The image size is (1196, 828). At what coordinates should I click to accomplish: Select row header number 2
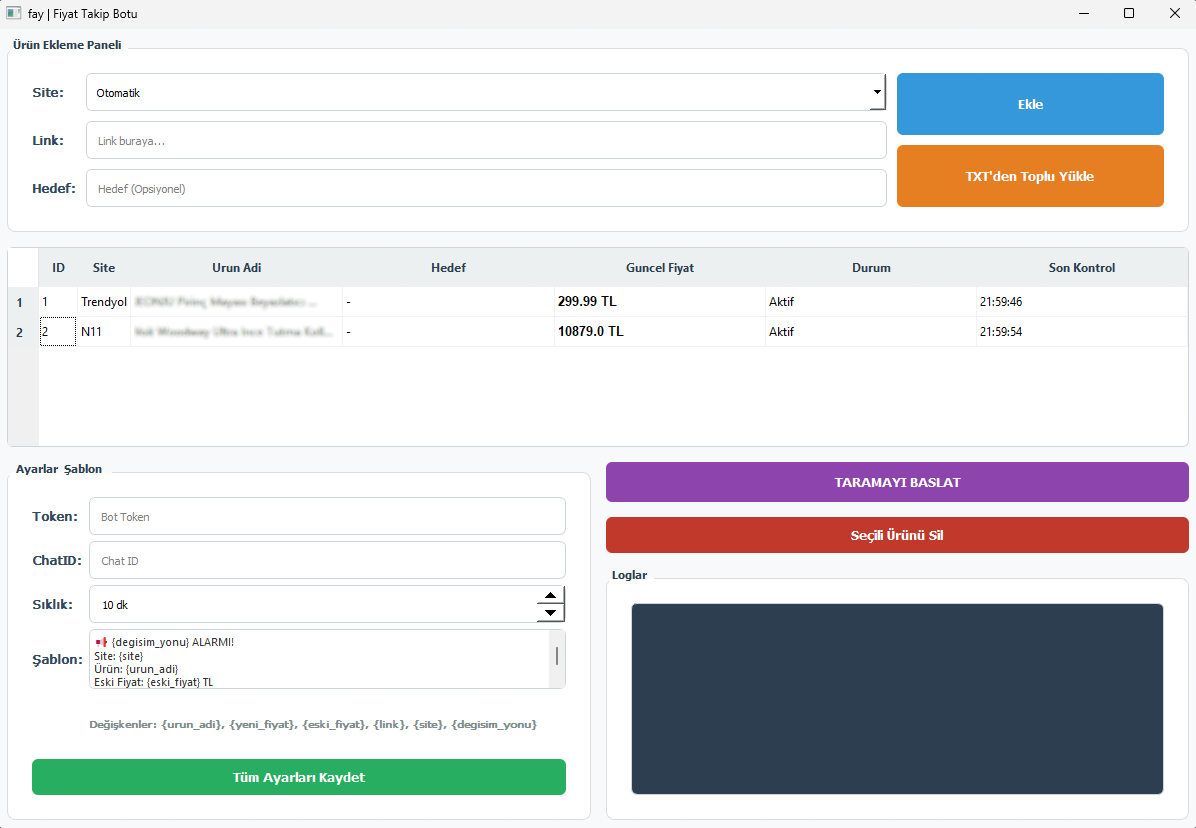point(23,332)
